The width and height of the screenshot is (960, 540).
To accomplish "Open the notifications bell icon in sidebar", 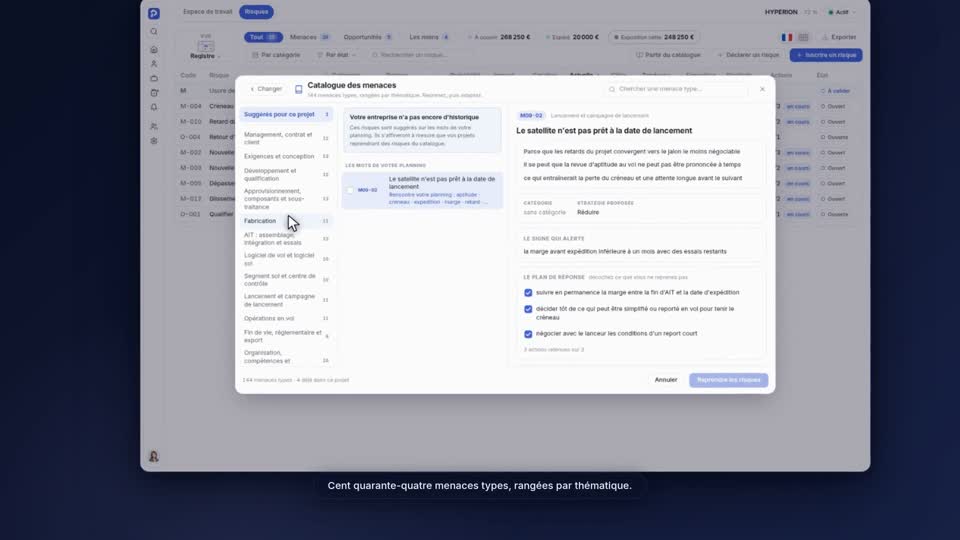I will coord(154,107).
